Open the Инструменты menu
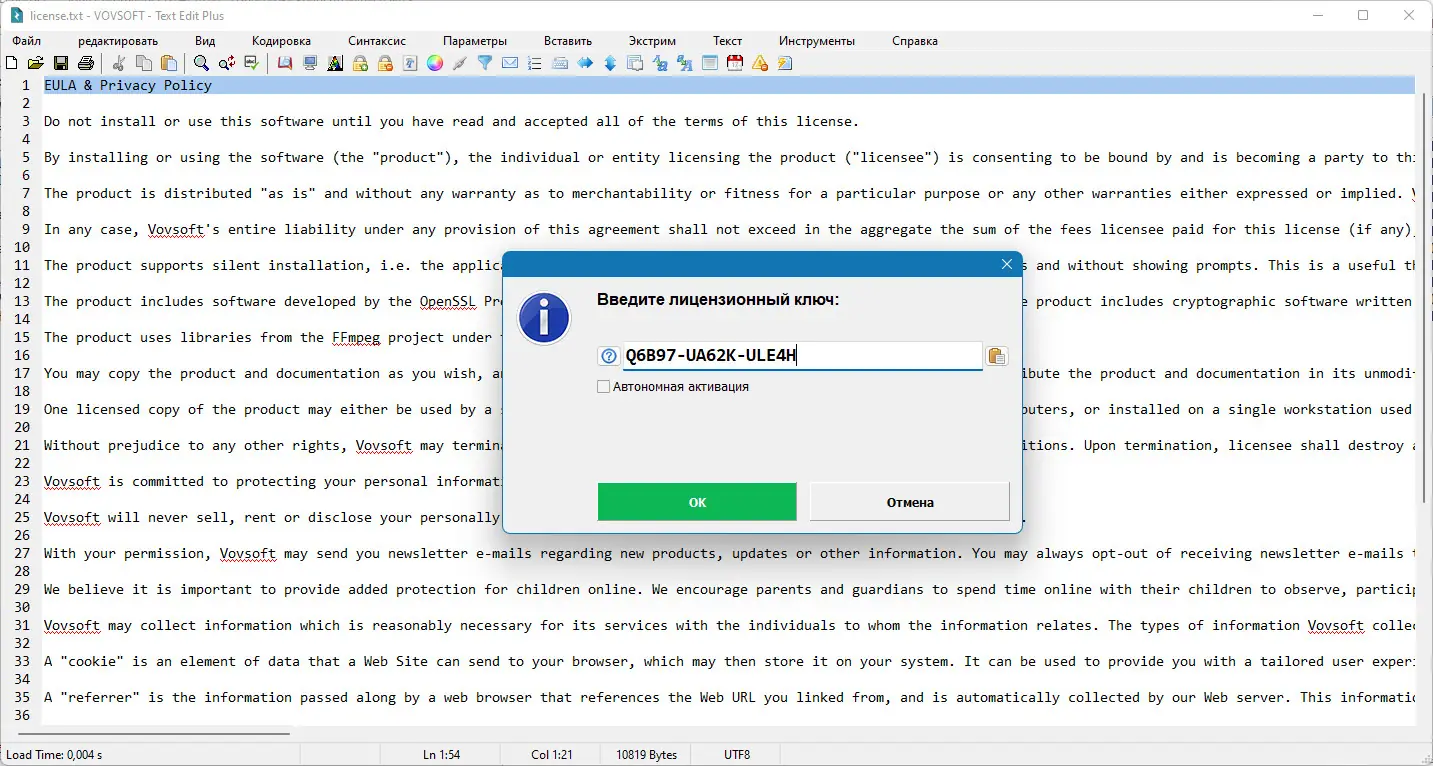Viewport: 1433px width, 766px height. pyautogui.click(x=817, y=41)
